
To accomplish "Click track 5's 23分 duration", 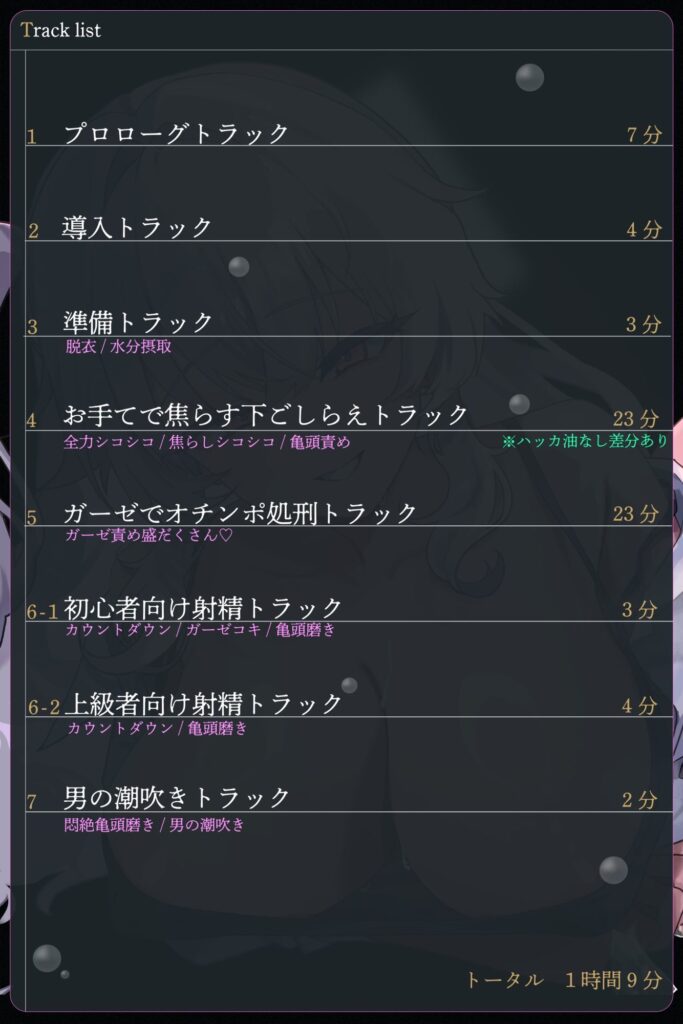I will pos(637,514).
